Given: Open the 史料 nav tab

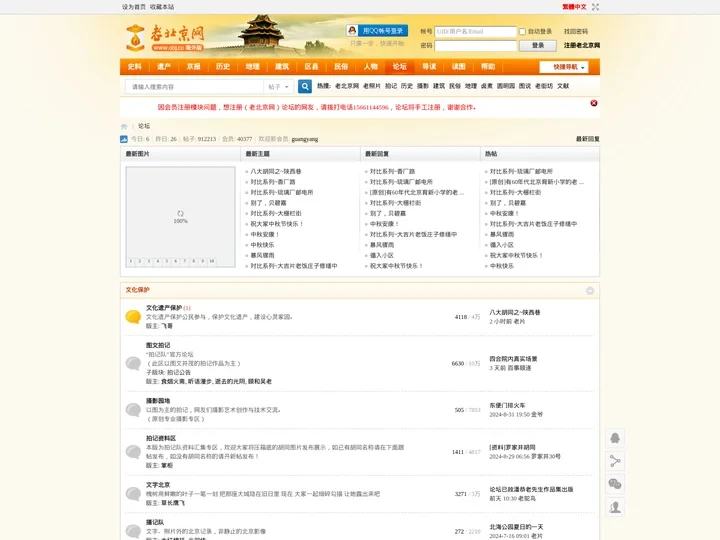Looking at the screenshot, I should 135,67.
